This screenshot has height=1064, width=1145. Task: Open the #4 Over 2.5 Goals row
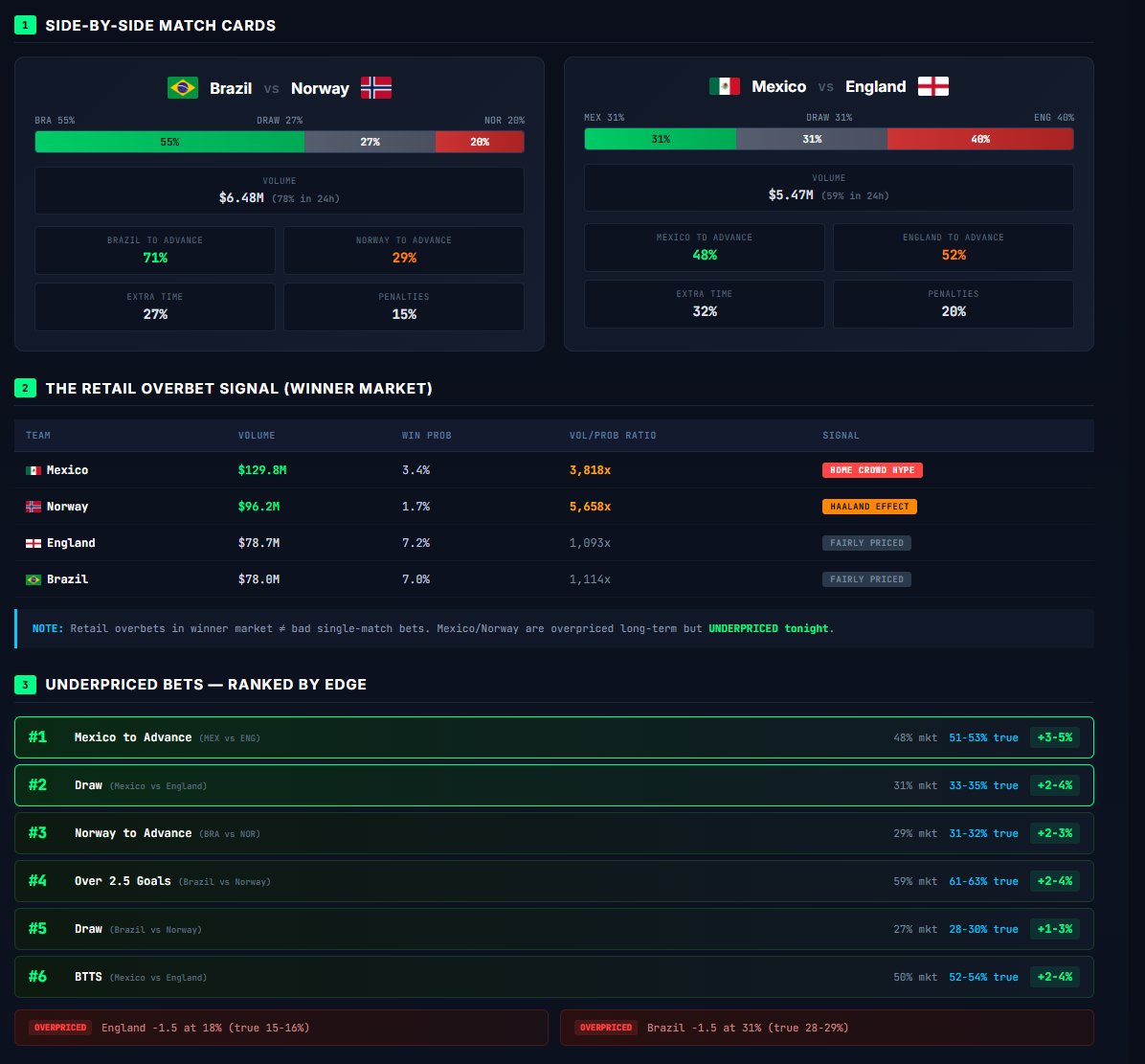tap(554, 881)
